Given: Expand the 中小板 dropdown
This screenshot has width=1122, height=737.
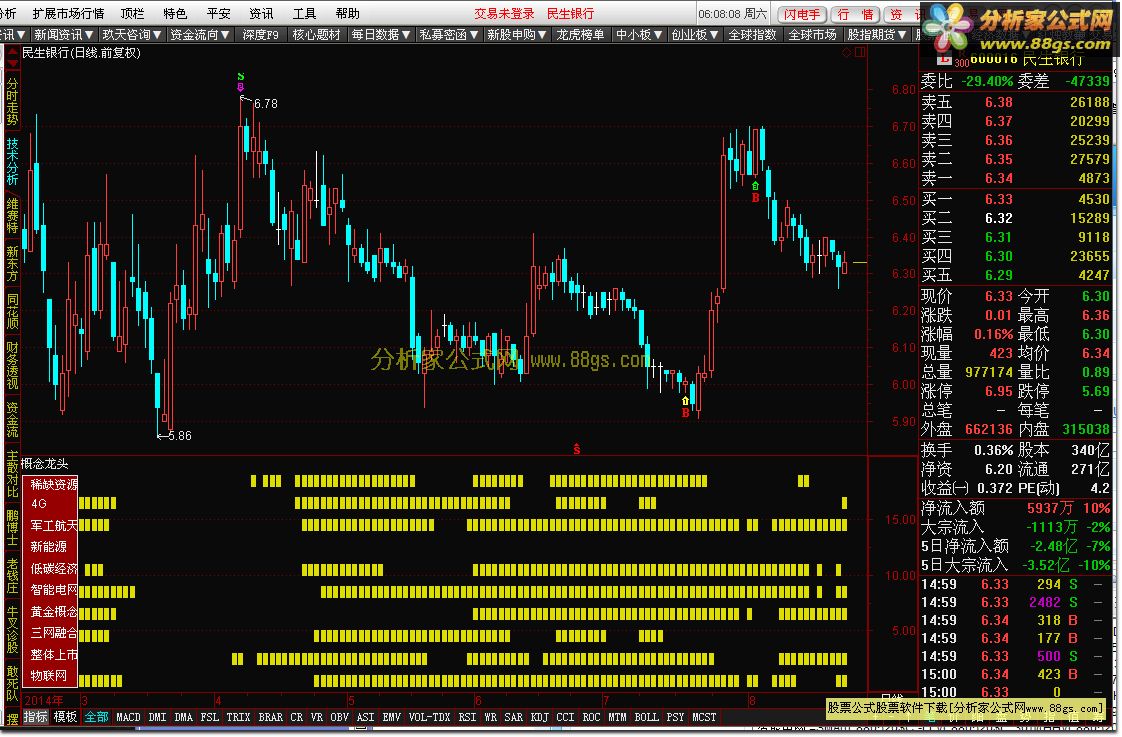Looking at the screenshot, I should 639,34.
